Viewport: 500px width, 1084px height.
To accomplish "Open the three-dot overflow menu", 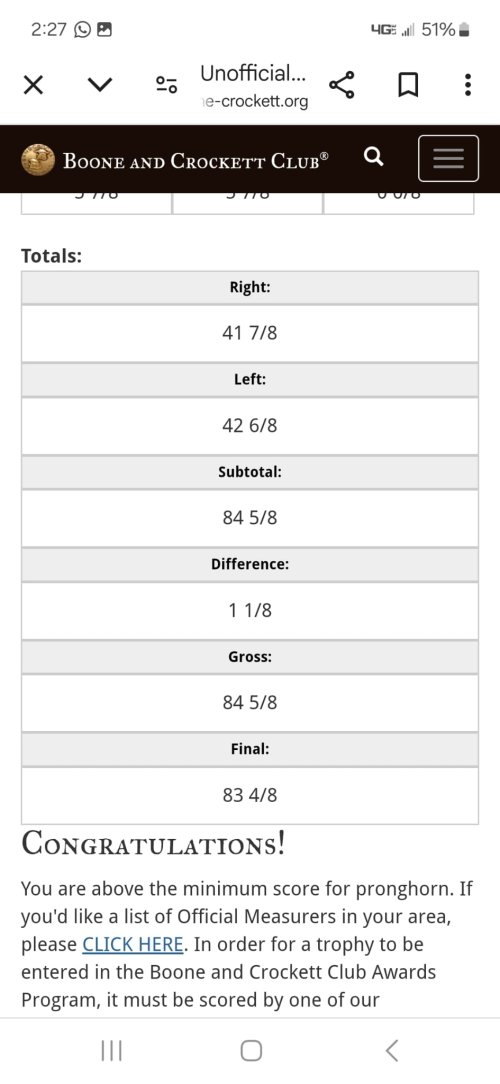I will [x=468, y=85].
